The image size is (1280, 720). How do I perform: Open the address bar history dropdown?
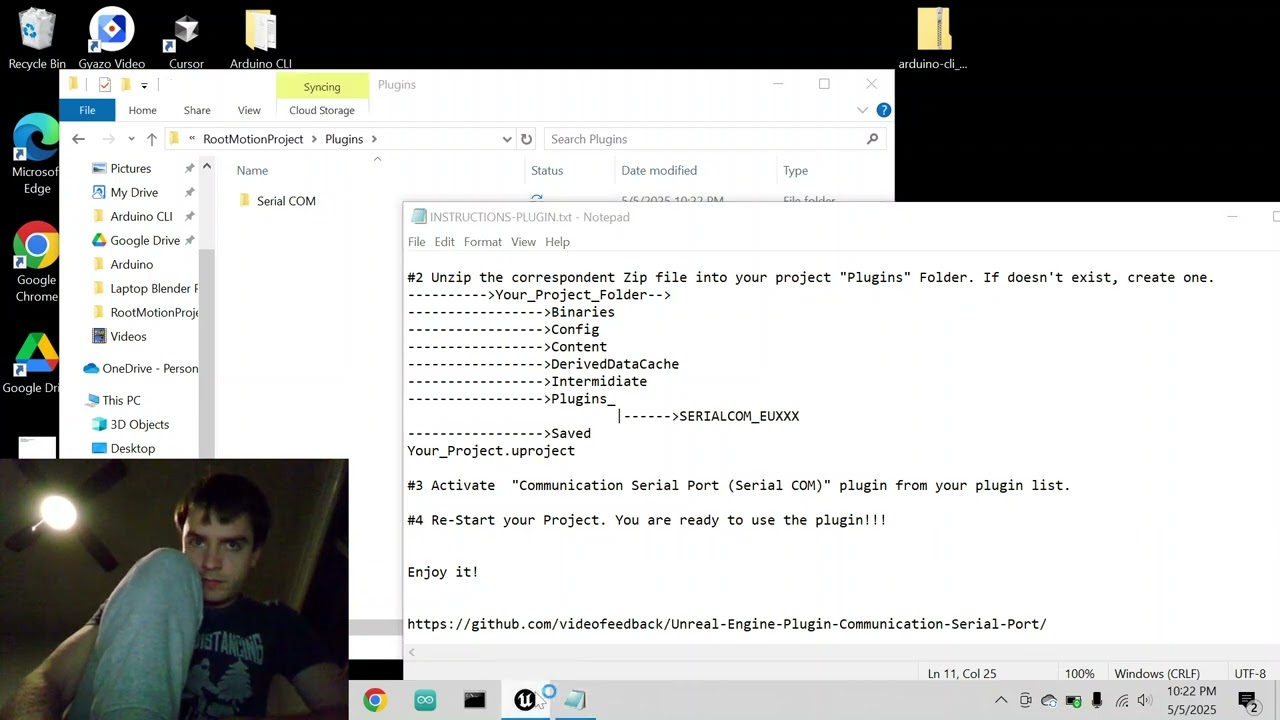507,139
